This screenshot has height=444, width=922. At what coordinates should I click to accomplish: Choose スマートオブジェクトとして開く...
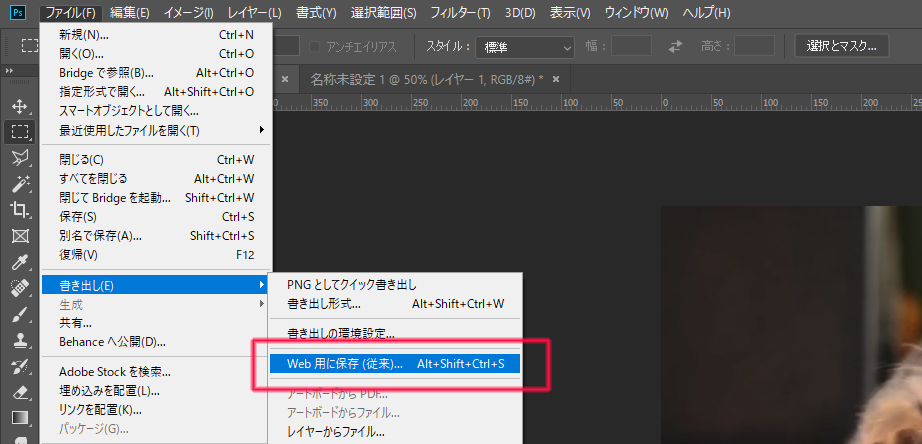pos(156,111)
